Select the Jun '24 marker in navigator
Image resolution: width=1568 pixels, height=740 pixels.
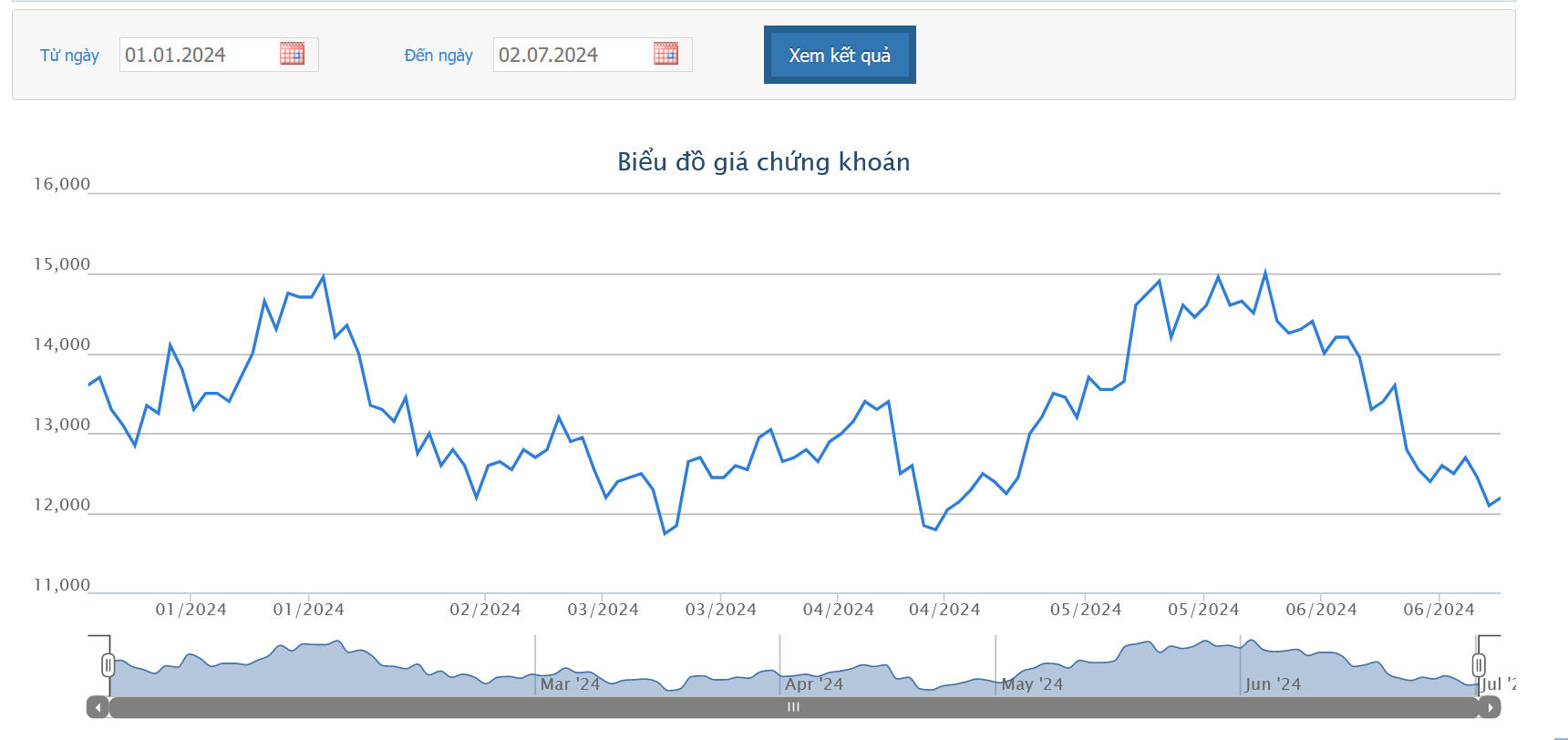[1273, 683]
